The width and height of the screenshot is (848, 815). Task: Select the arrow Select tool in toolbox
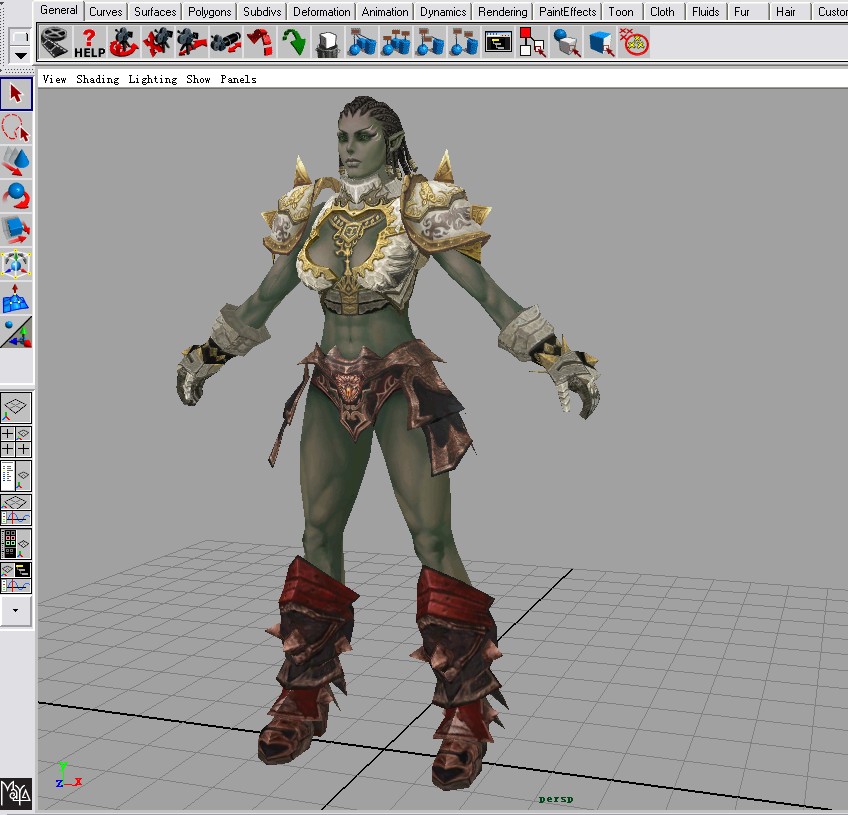point(16,94)
